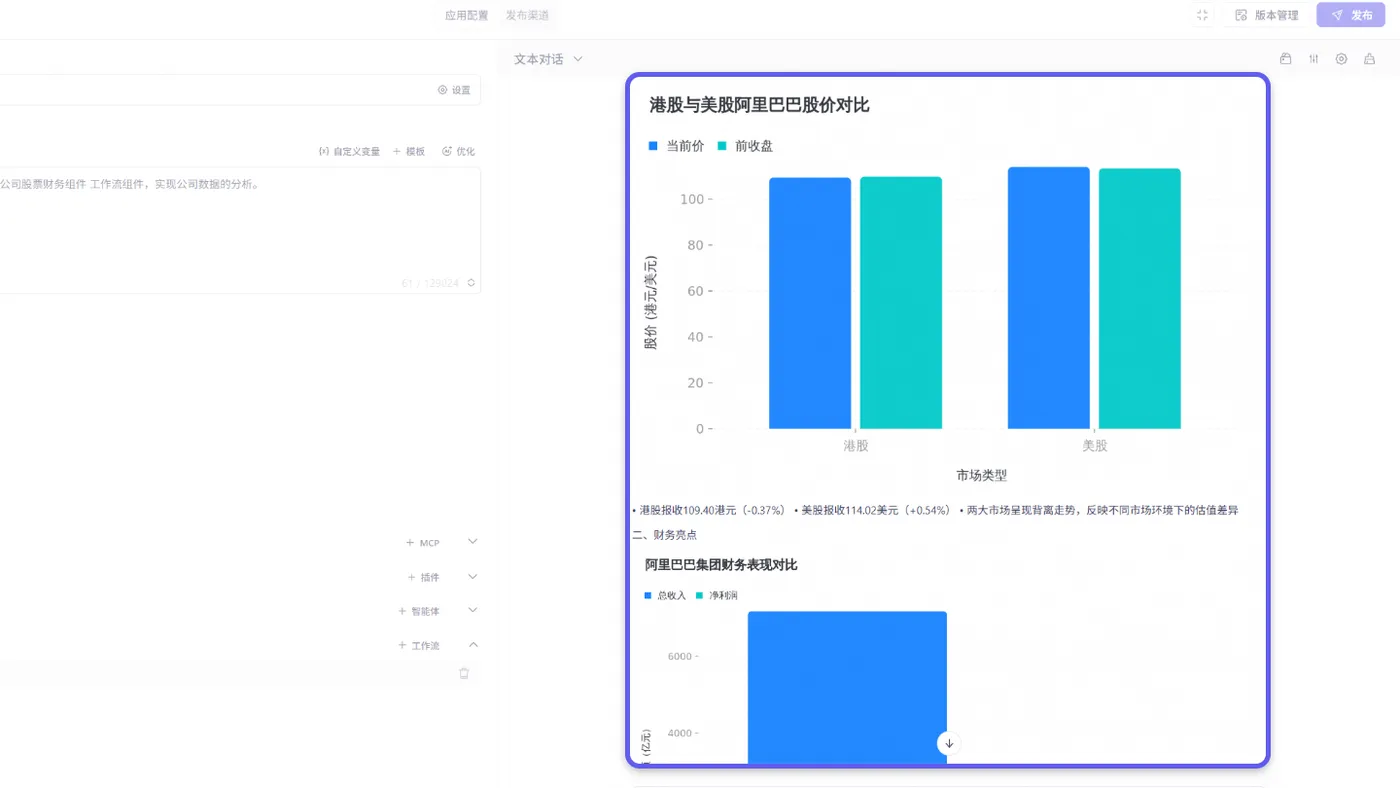Viewport: 1400px width, 788px height.
Task: Open the slider adjustments icon in chat toolbar
Action: [1314, 59]
